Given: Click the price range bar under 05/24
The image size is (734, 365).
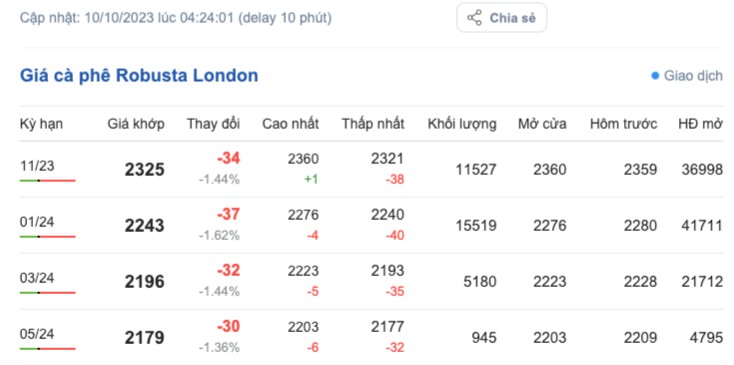Looking at the screenshot, I should 47,349.
